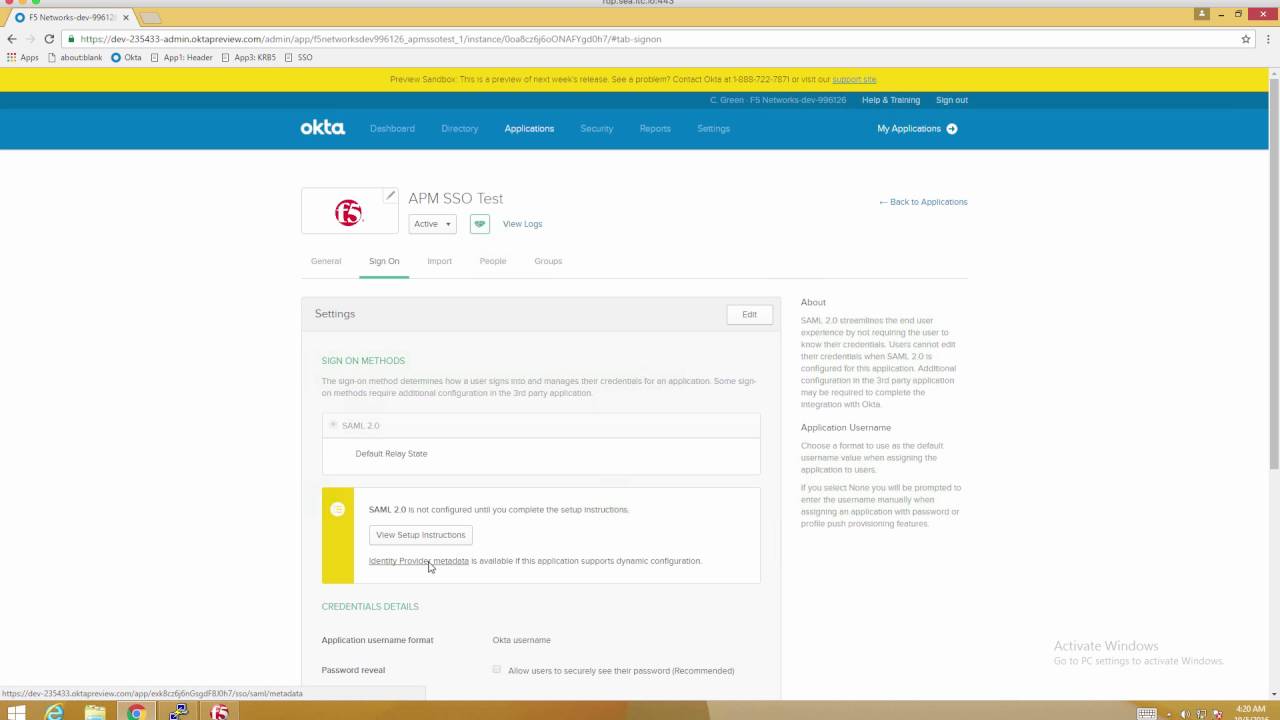
Task: Click the pencil edit icon on app logo
Action: [390, 196]
